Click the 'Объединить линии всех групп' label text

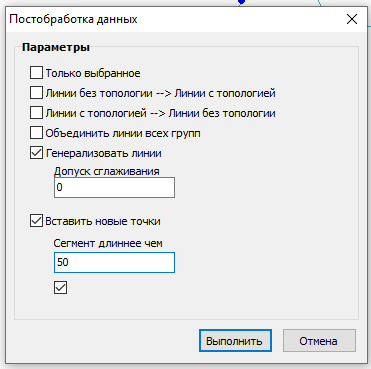tap(123, 133)
